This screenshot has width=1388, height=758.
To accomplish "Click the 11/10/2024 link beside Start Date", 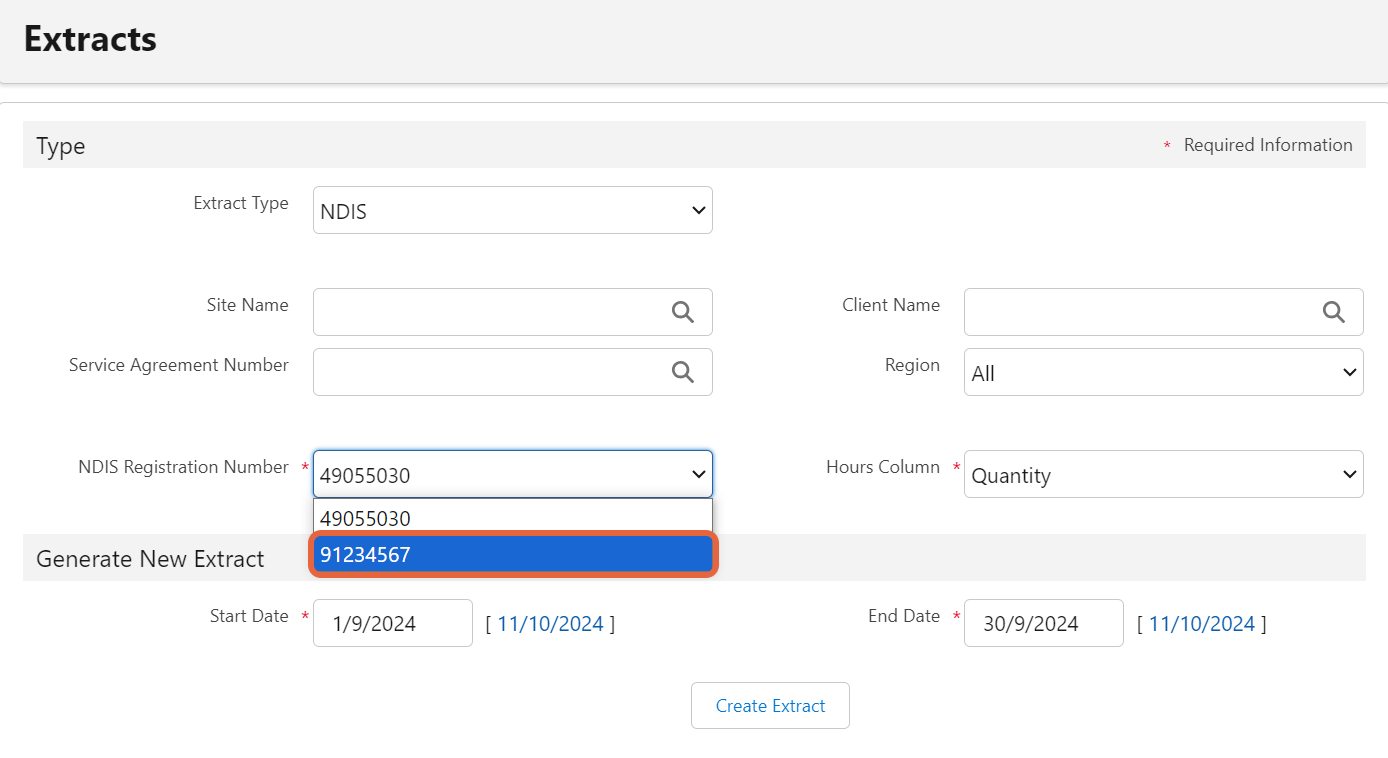I will pyautogui.click(x=550, y=624).
